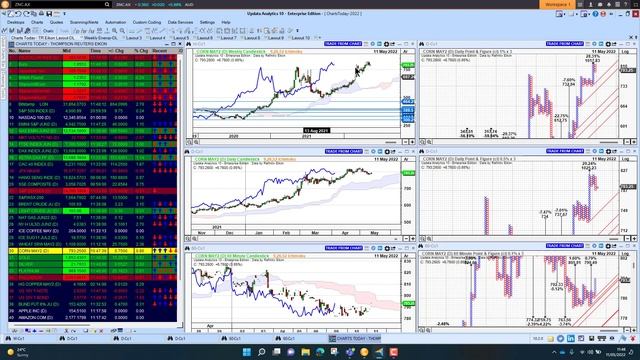
Task: Expand the main toolbar overflow arrow
Action: [297, 31]
